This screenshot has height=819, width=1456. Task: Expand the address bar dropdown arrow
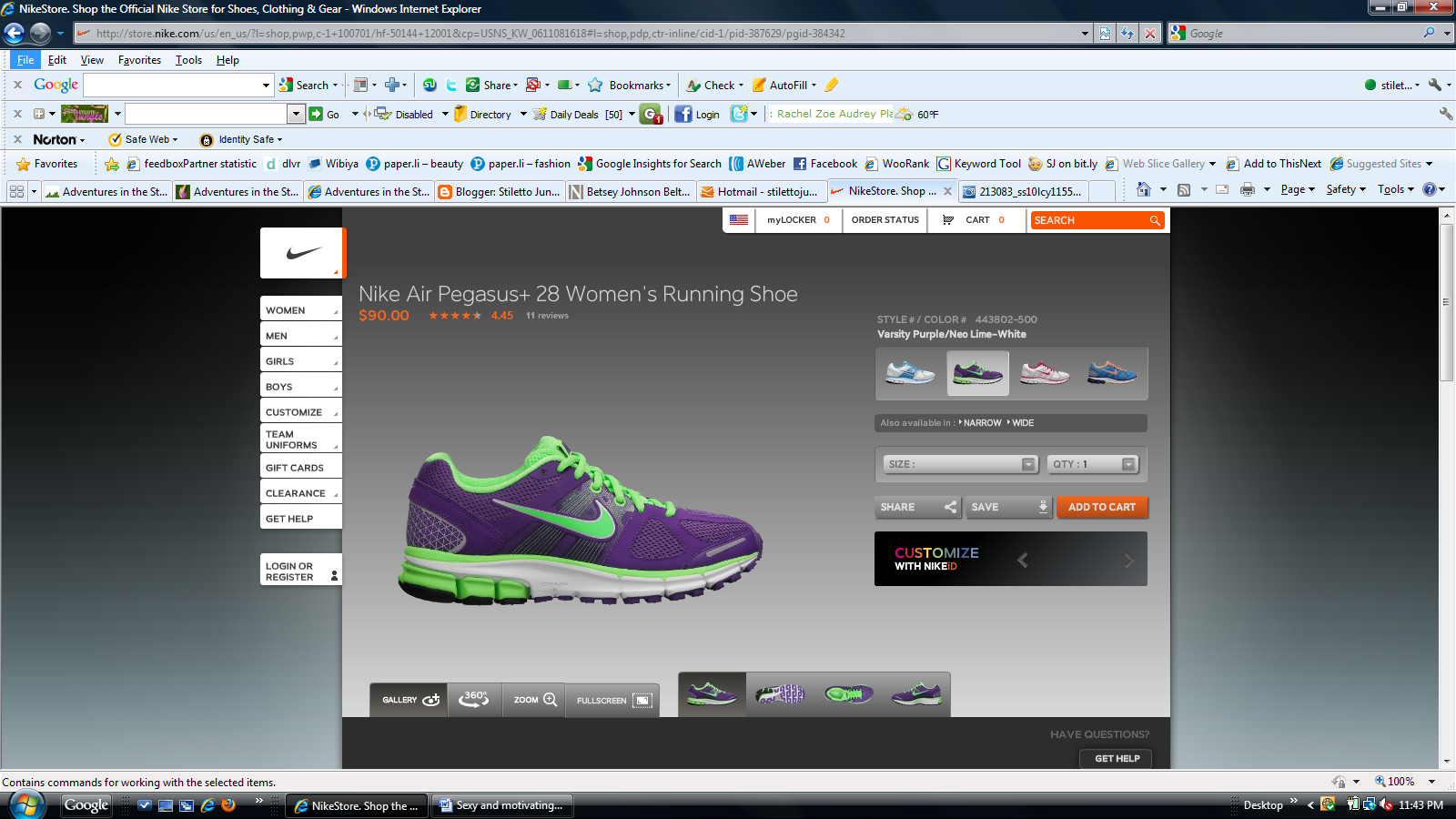coord(1085,34)
